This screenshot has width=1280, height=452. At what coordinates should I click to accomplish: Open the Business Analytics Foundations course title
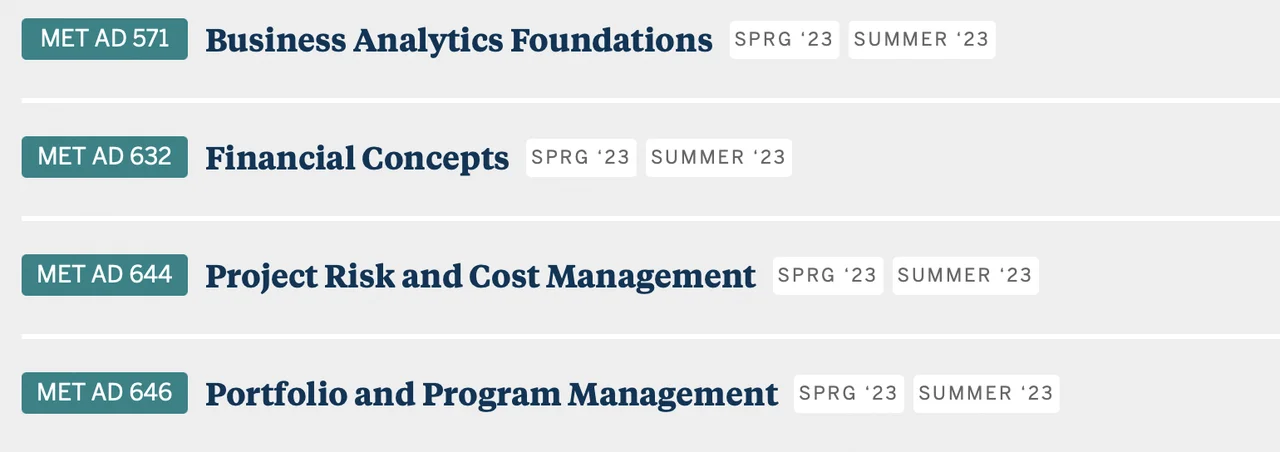click(x=459, y=40)
